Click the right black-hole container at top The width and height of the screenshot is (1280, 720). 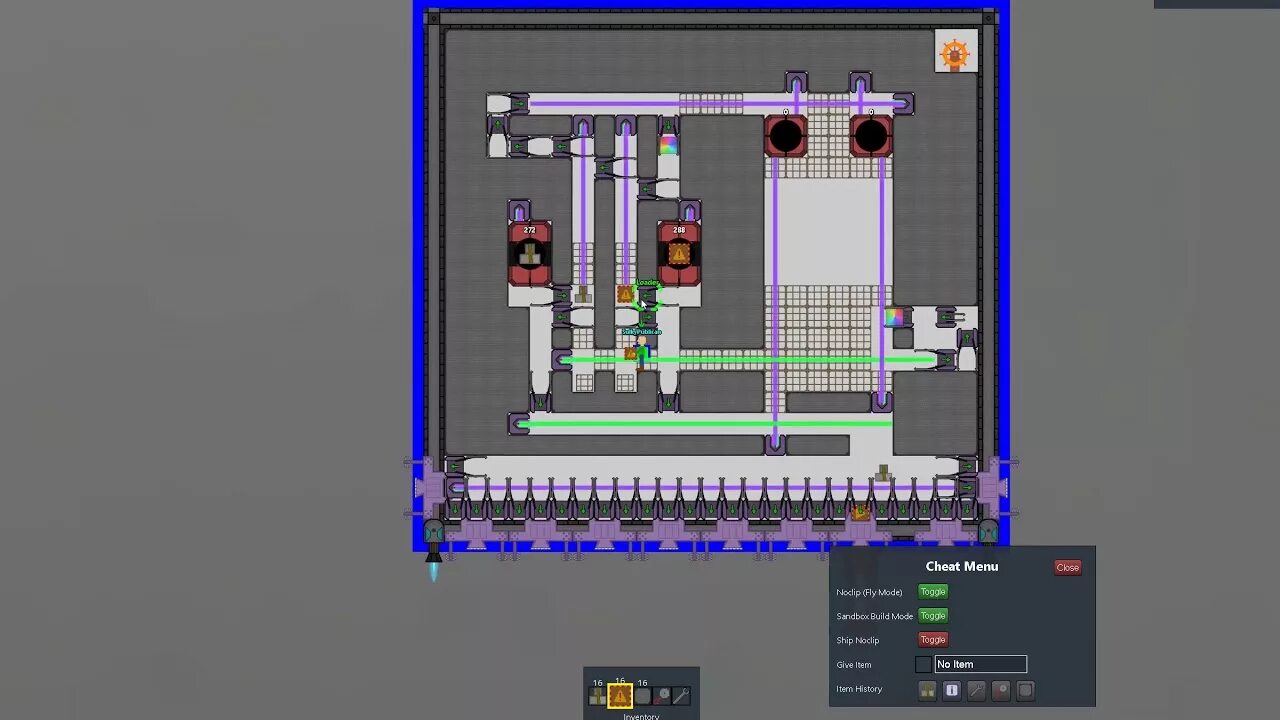871,137
